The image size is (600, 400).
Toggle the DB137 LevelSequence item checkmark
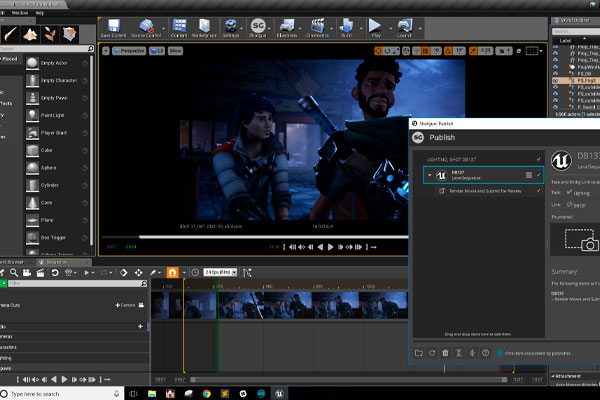click(x=539, y=175)
